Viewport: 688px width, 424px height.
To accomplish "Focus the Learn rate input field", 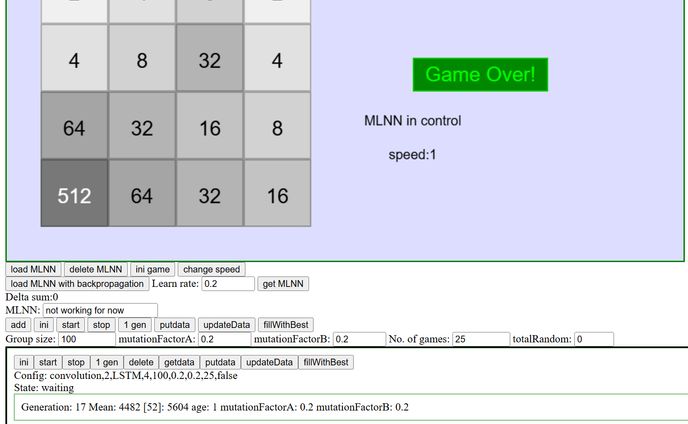I will (x=228, y=284).
